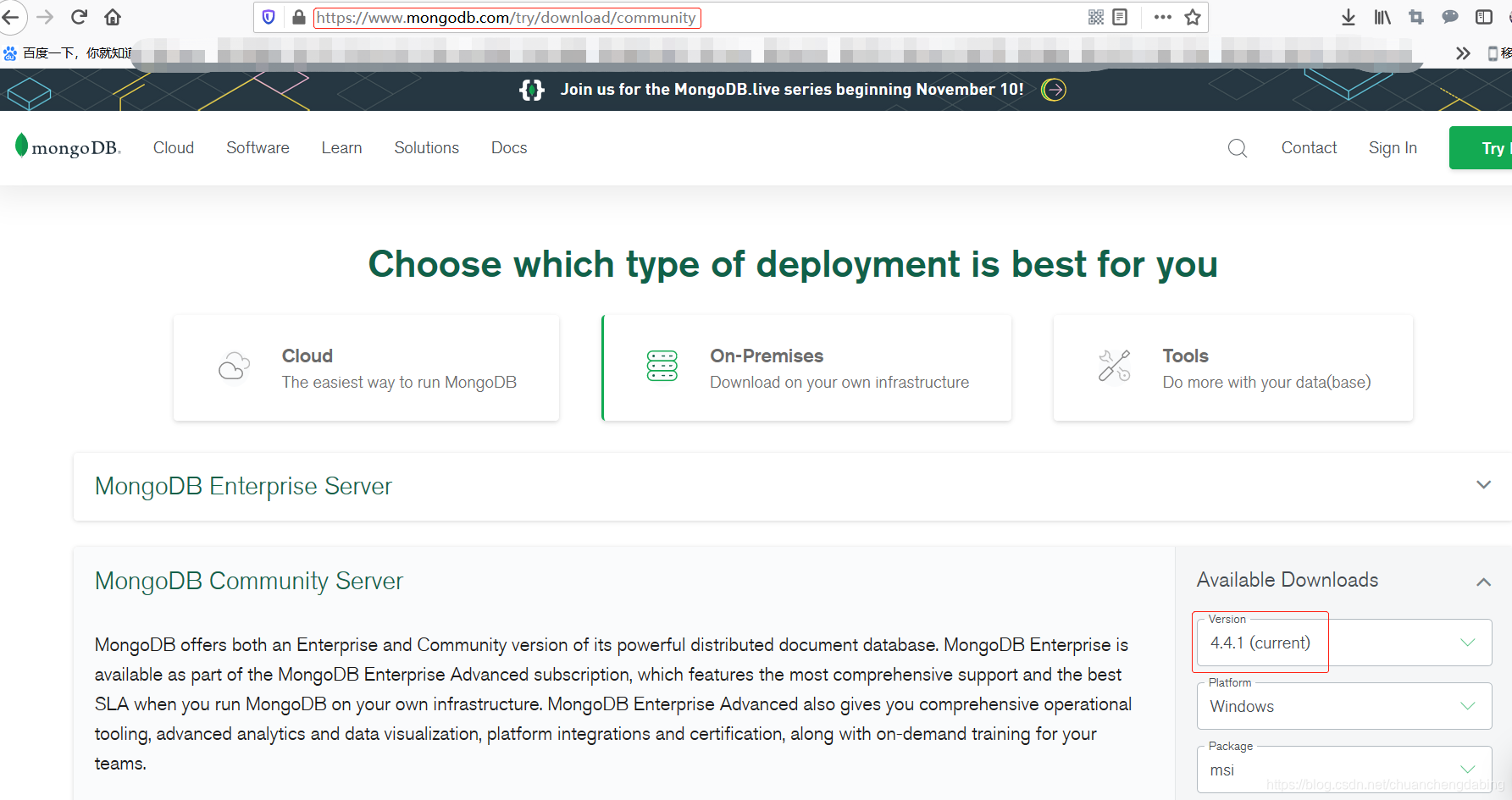Select the Cloud deployment card title

point(307,356)
